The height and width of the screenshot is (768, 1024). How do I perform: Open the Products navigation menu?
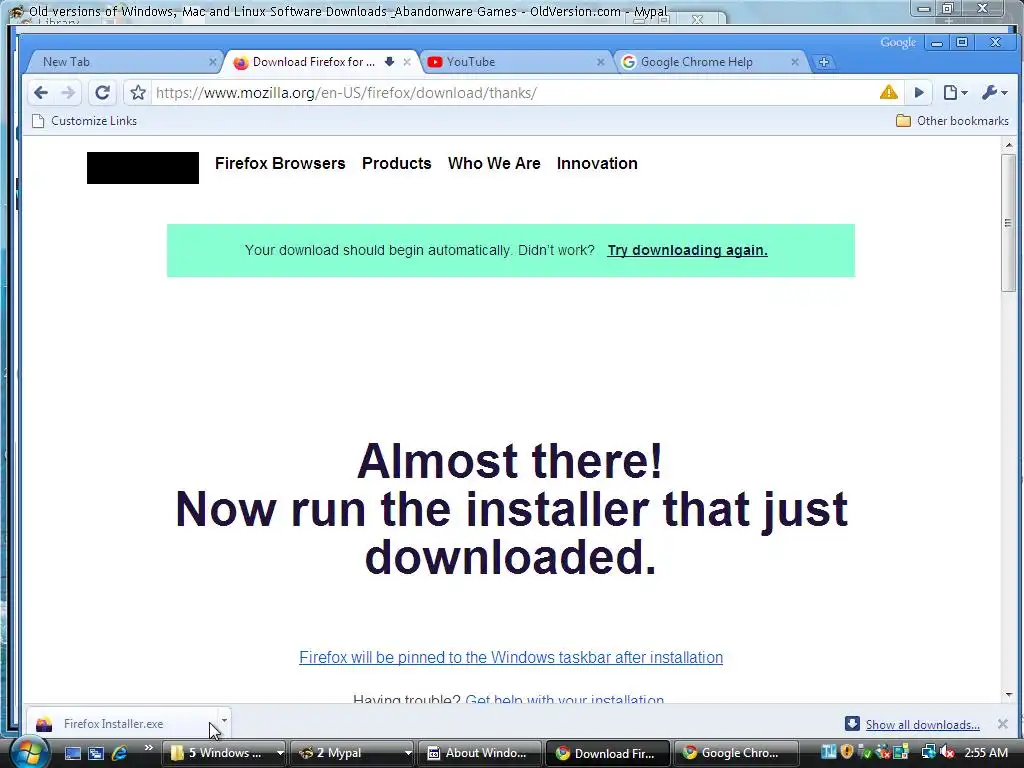point(396,163)
